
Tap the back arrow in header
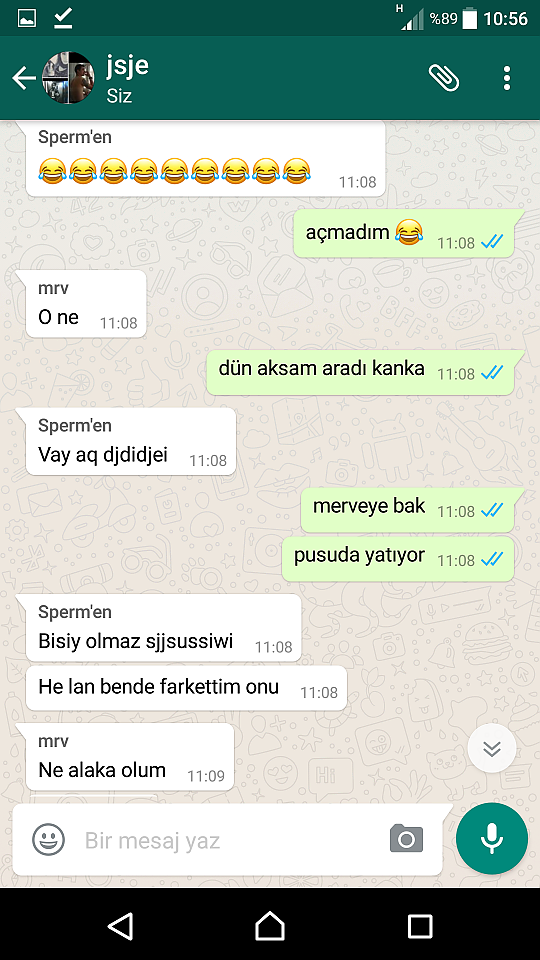[24, 78]
